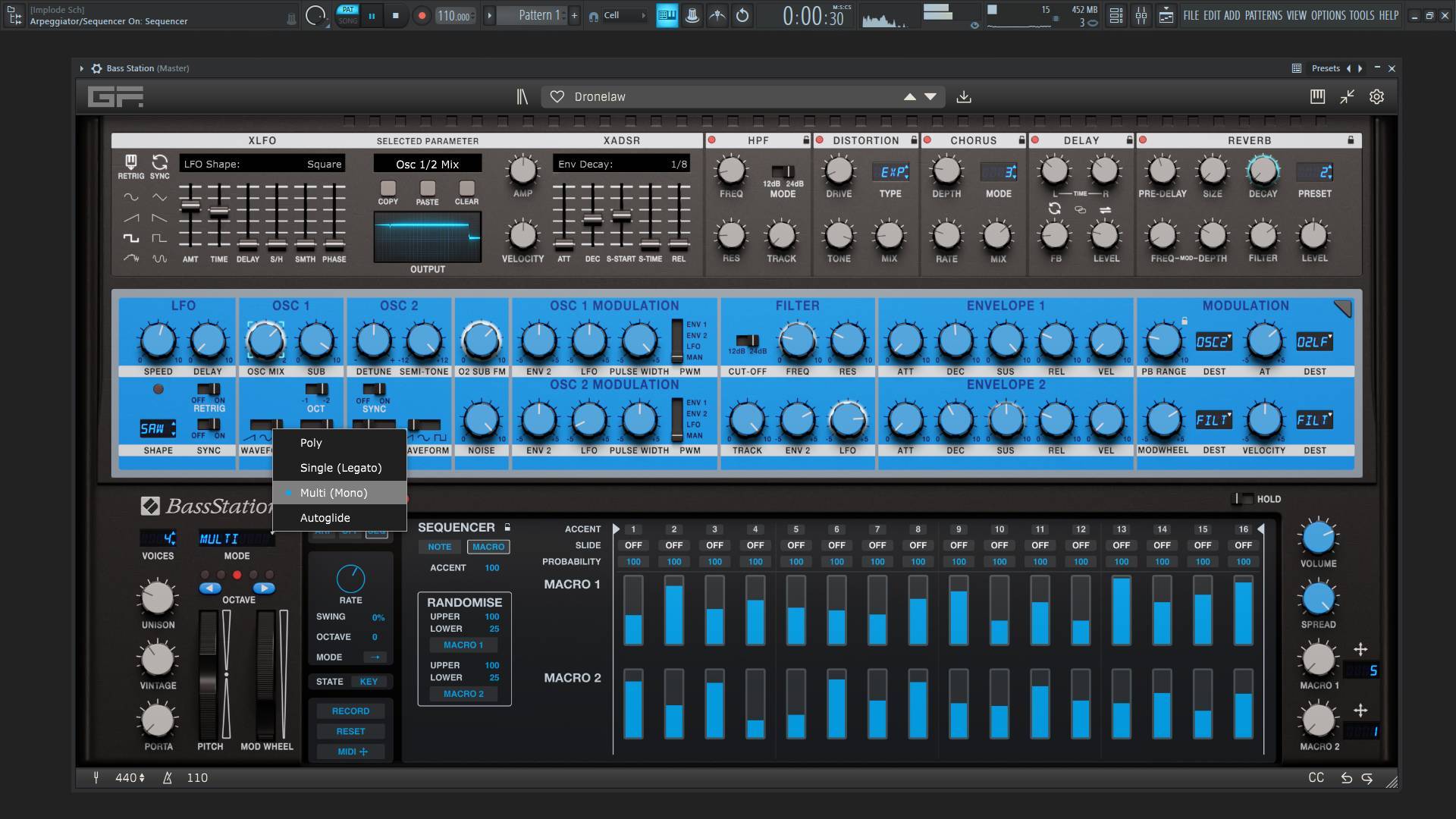Toggle the Distortion power LED
The width and height of the screenshot is (1456, 819).
pyautogui.click(x=819, y=140)
